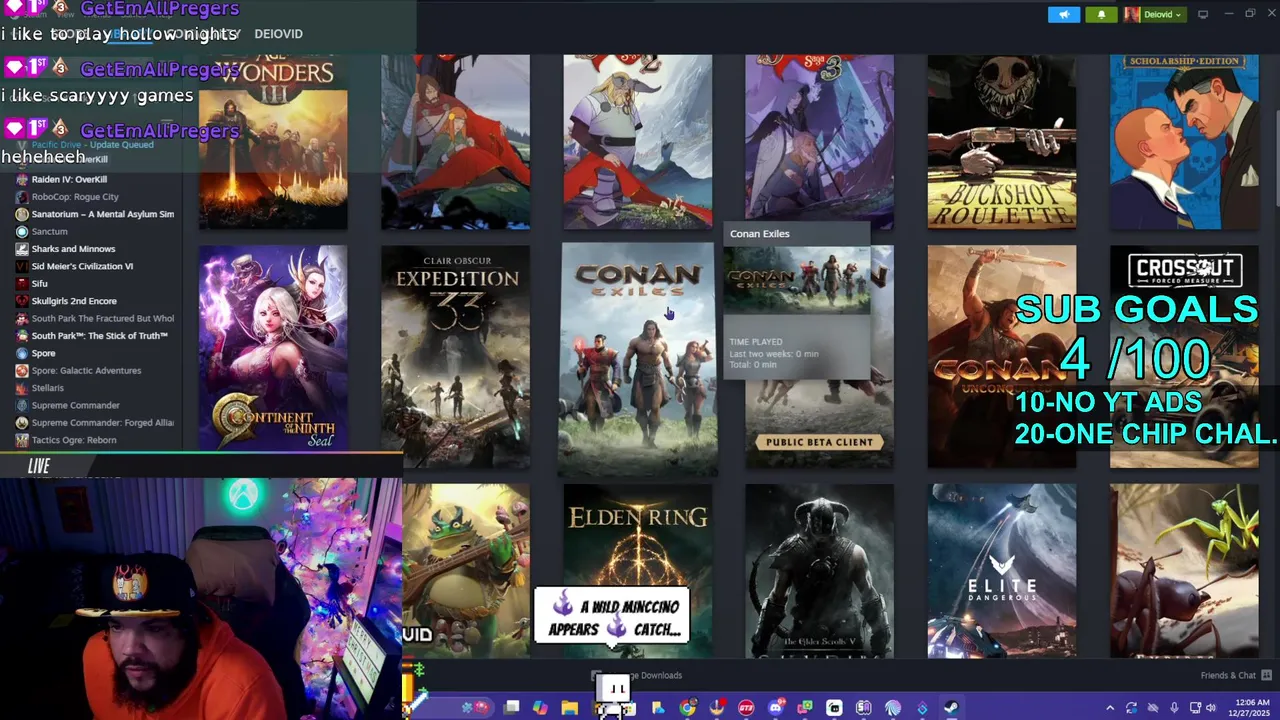The width and height of the screenshot is (1280, 720).
Task: Open Buckshot Roulette game cover
Action: 1002,142
